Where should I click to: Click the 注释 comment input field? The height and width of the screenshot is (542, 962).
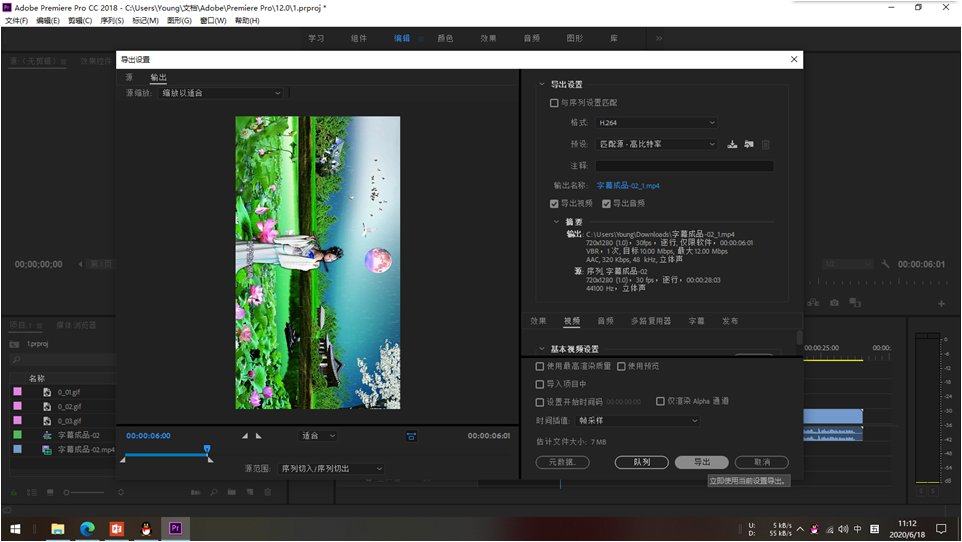click(684, 166)
